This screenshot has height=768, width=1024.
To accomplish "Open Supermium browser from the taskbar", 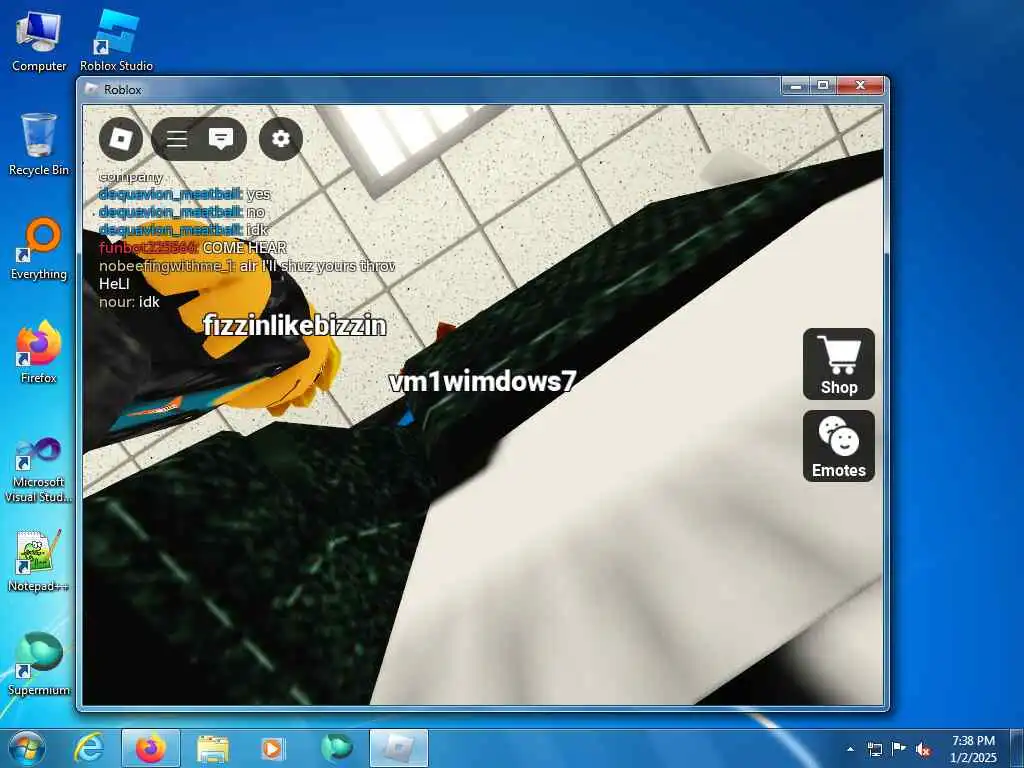I will point(336,748).
